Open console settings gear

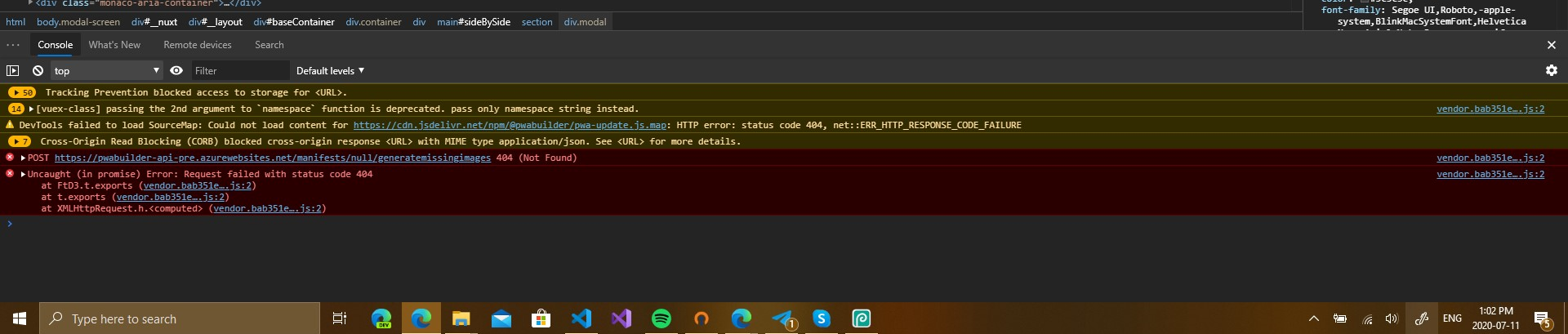[x=1551, y=71]
